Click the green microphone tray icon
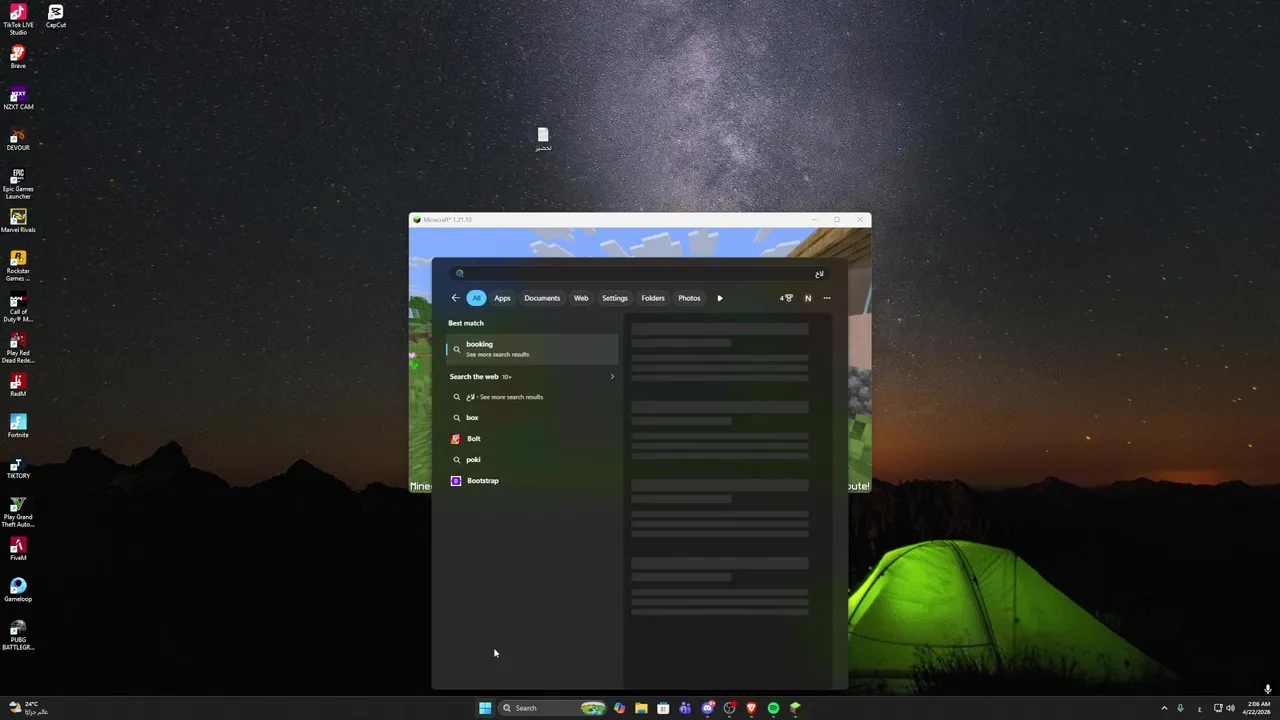 click(1180, 708)
